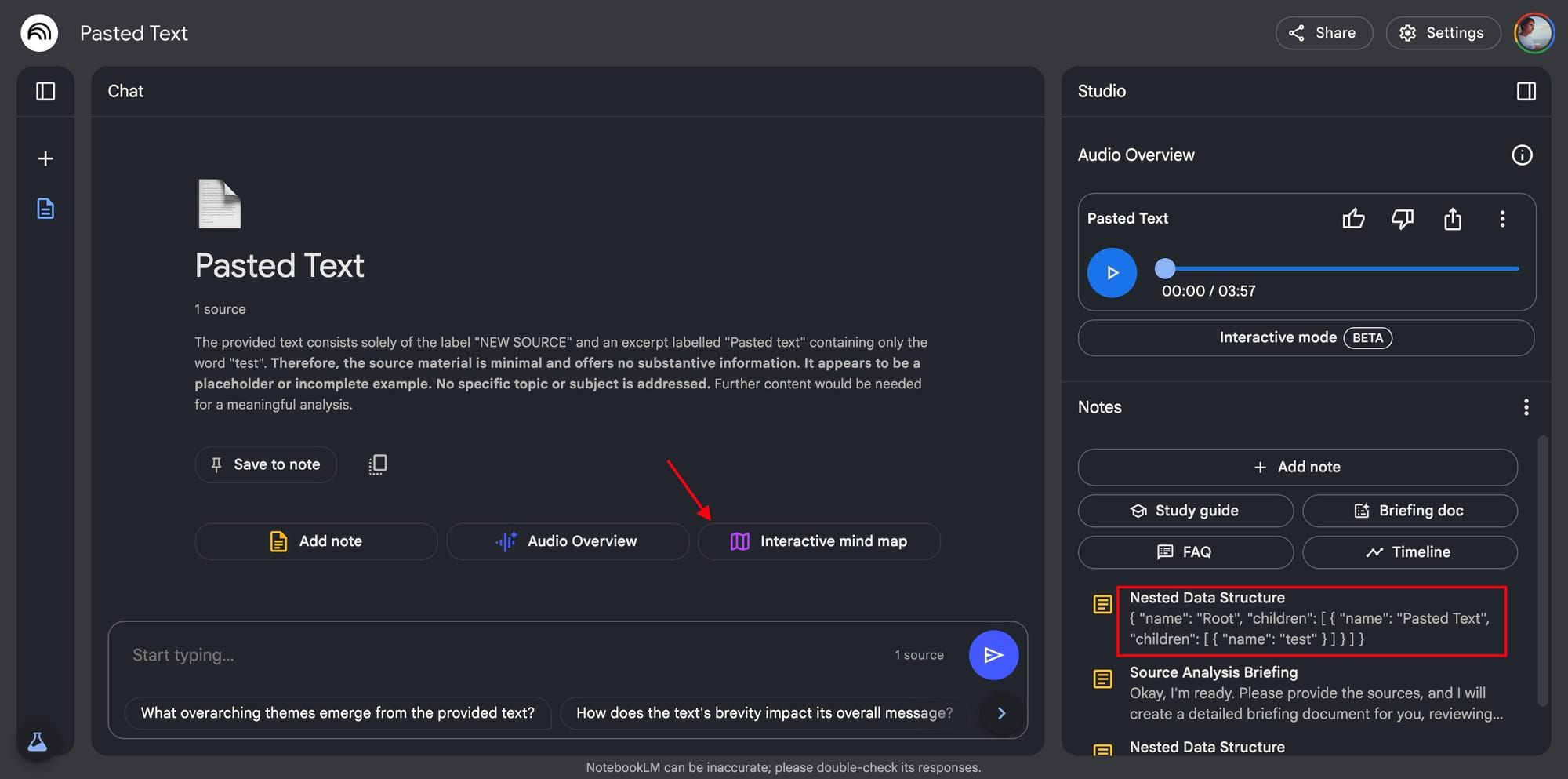Click the Pasted Text notebook title

pos(134,33)
